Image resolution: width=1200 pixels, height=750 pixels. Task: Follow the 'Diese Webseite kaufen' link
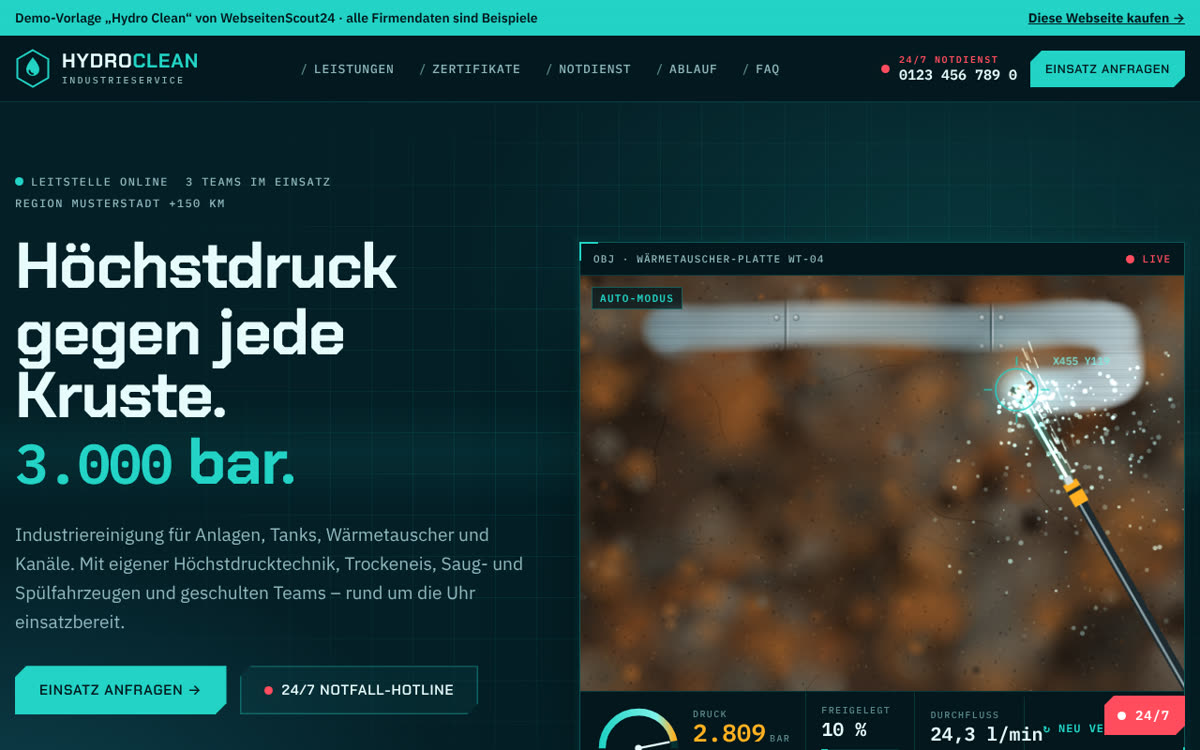(x=1106, y=18)
